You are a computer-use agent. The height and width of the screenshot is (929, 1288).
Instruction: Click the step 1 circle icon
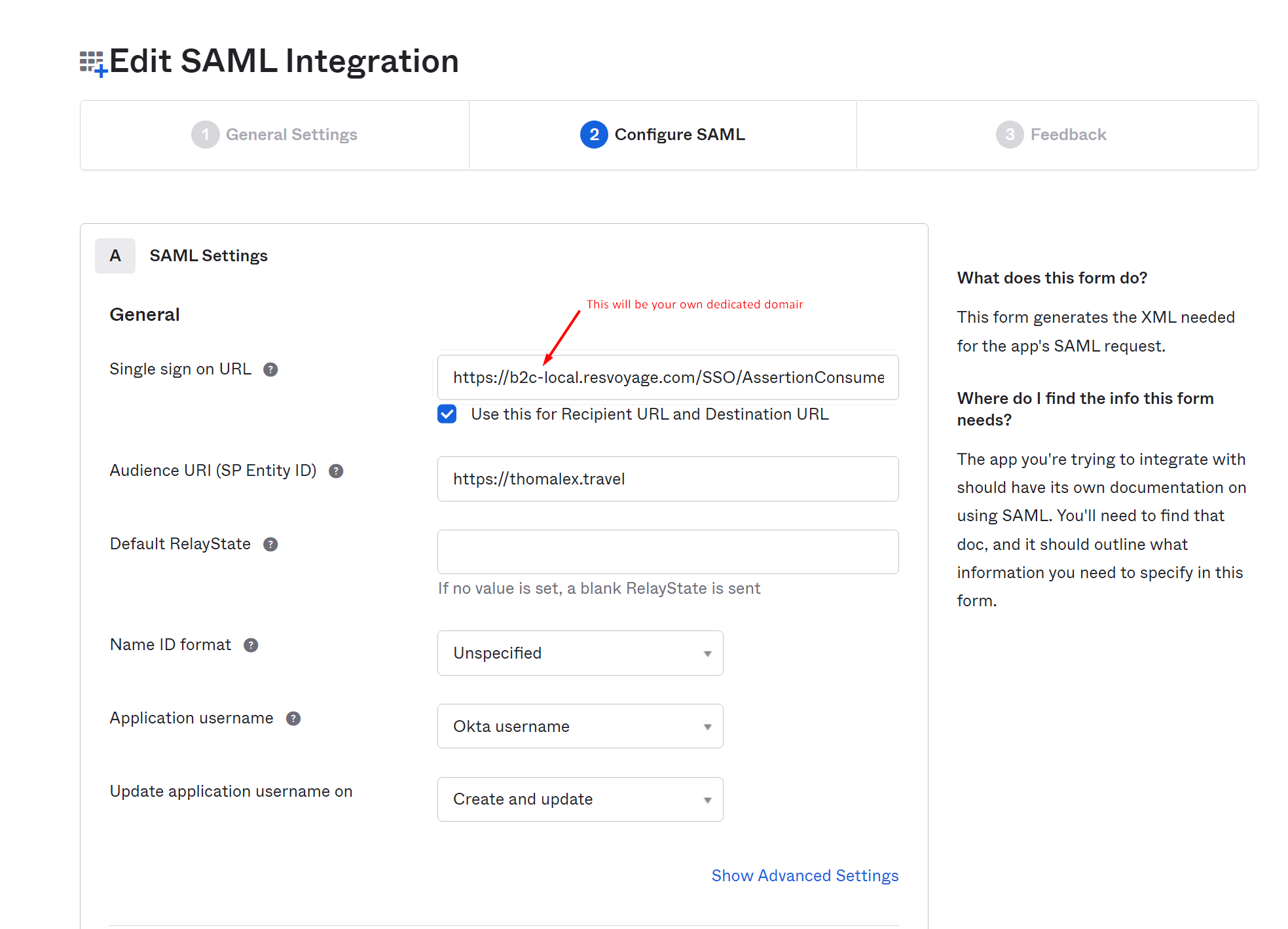click(205, 135)
